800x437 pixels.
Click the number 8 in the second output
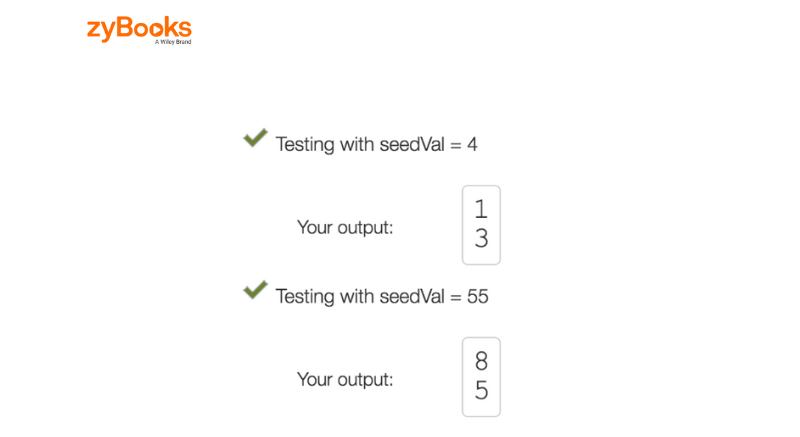coord(481,361)
